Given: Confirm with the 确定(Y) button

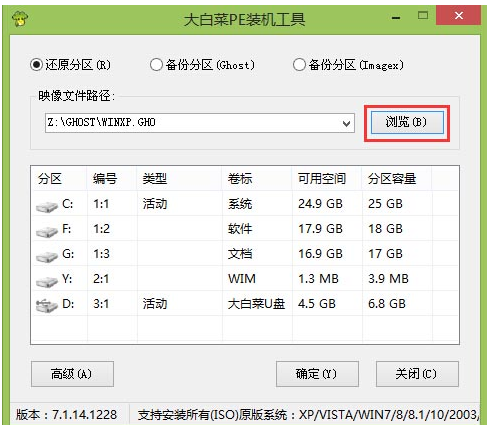Looking at the screenshot, I should (x=317, y=374).
